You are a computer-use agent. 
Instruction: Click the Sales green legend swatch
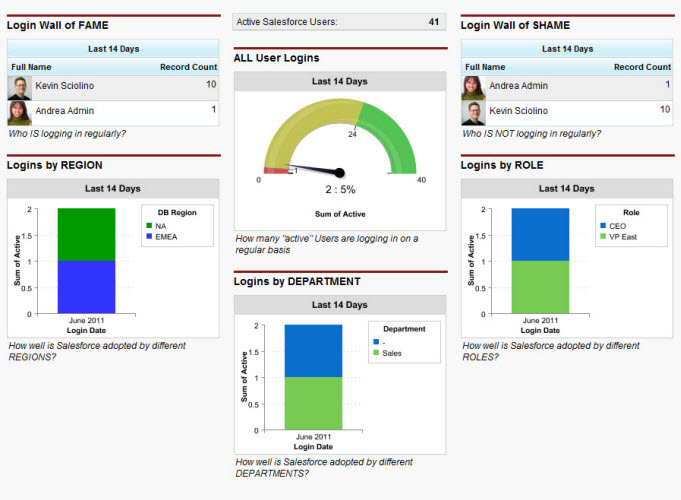376,353
